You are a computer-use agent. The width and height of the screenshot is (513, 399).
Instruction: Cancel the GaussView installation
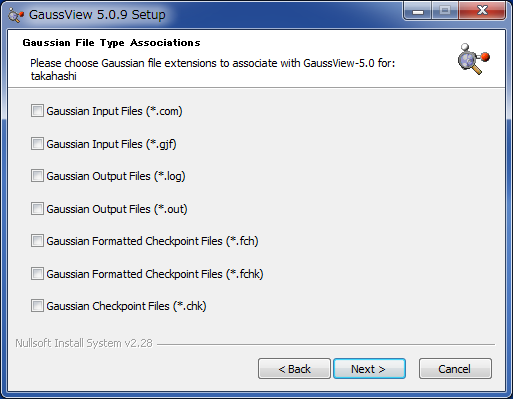[x=455, y=369]
